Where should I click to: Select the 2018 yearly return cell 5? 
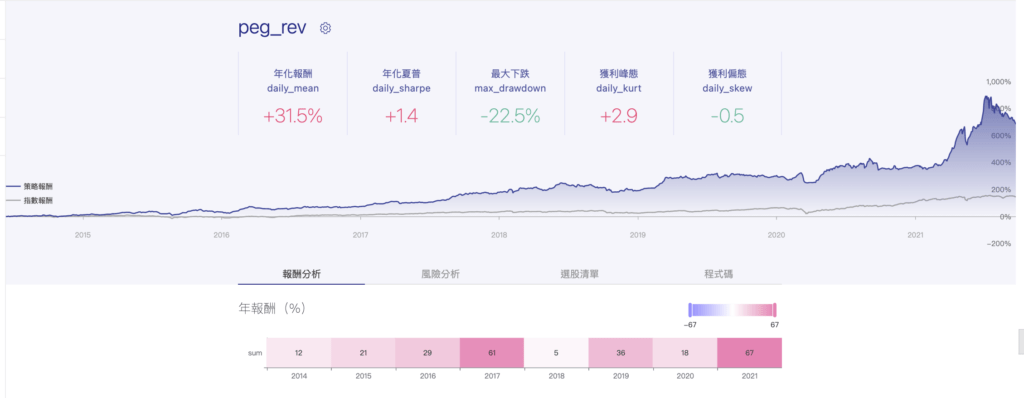point(556,353)
